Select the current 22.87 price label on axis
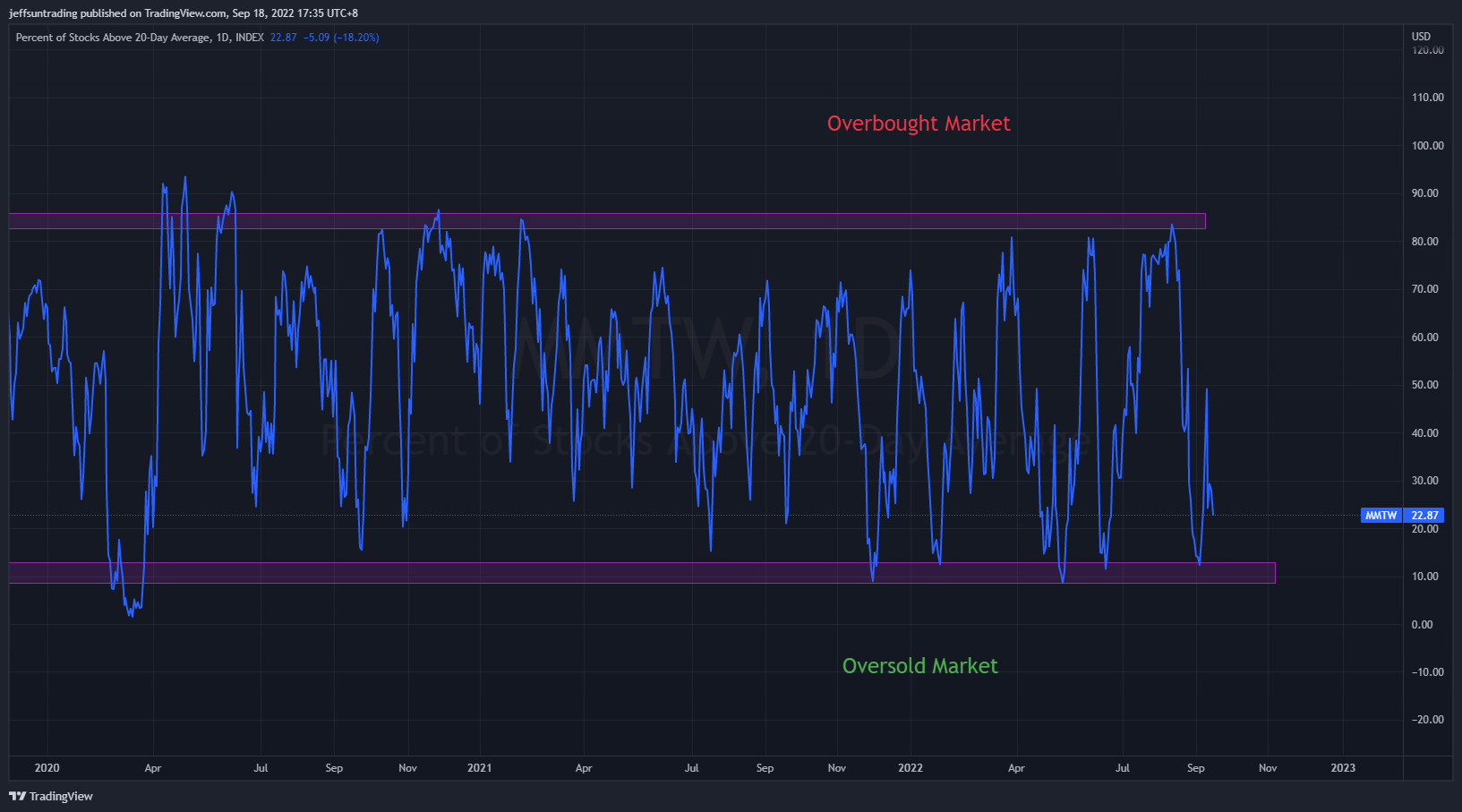 point(1424,516)
